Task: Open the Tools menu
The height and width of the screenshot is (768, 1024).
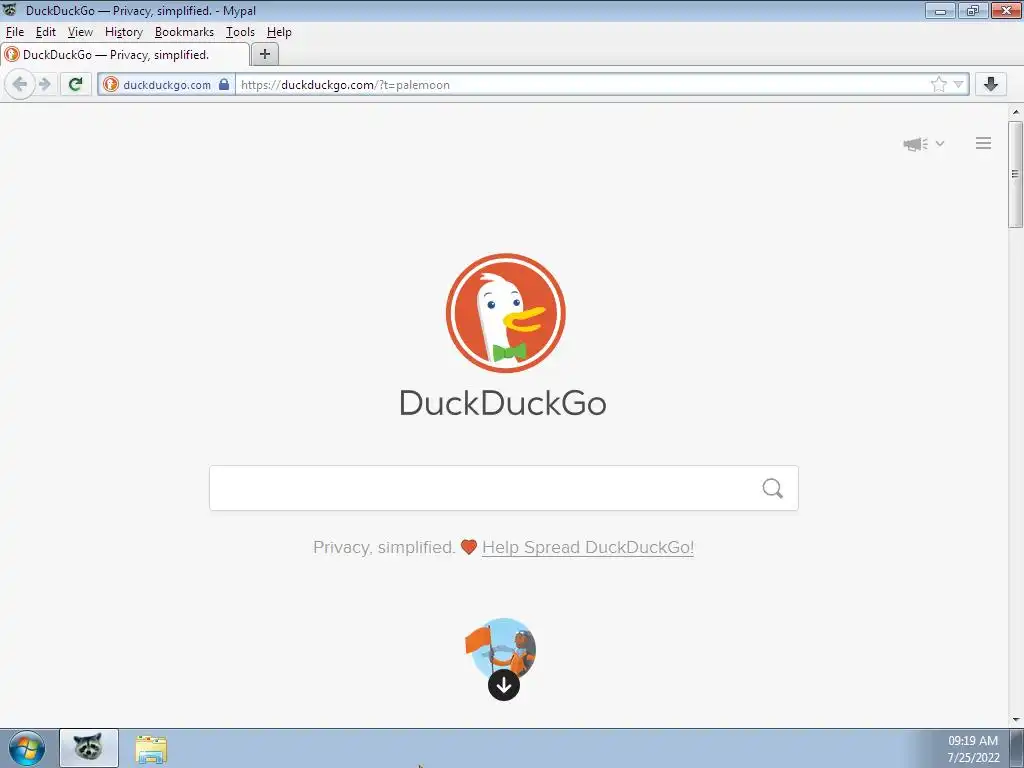Action: pyautogui.click(x=240, y=32)
